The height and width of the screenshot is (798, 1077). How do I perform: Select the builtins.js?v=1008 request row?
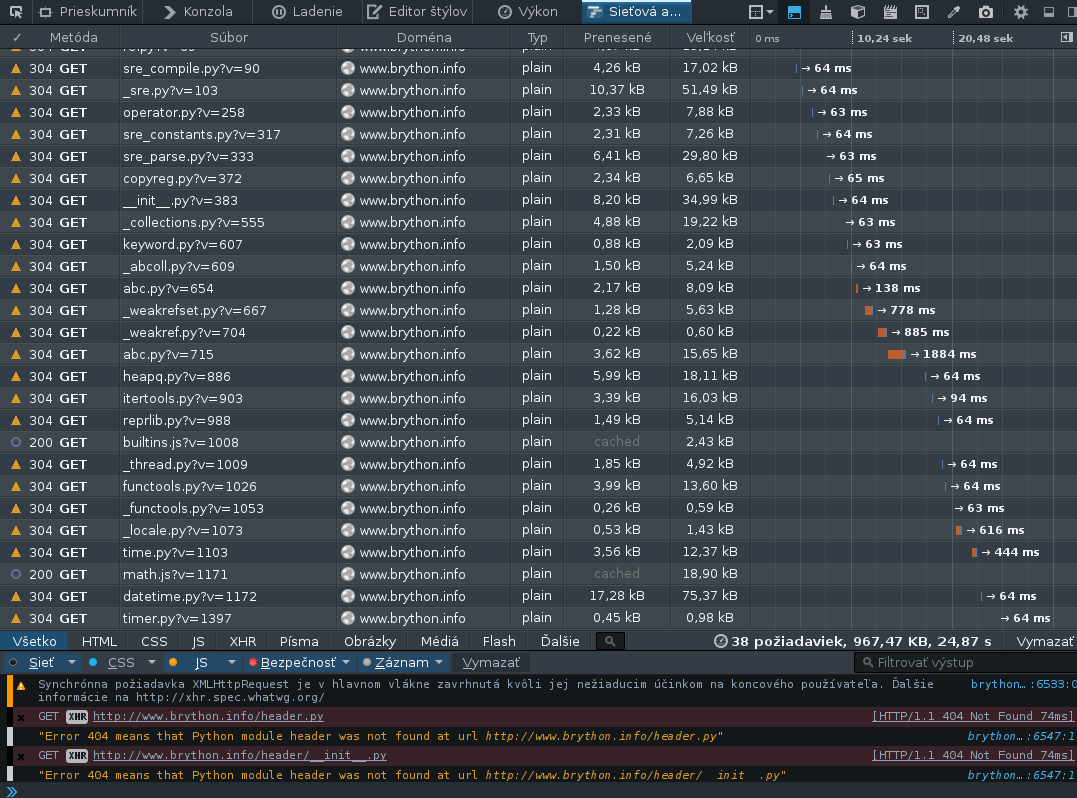coord(538,442)
